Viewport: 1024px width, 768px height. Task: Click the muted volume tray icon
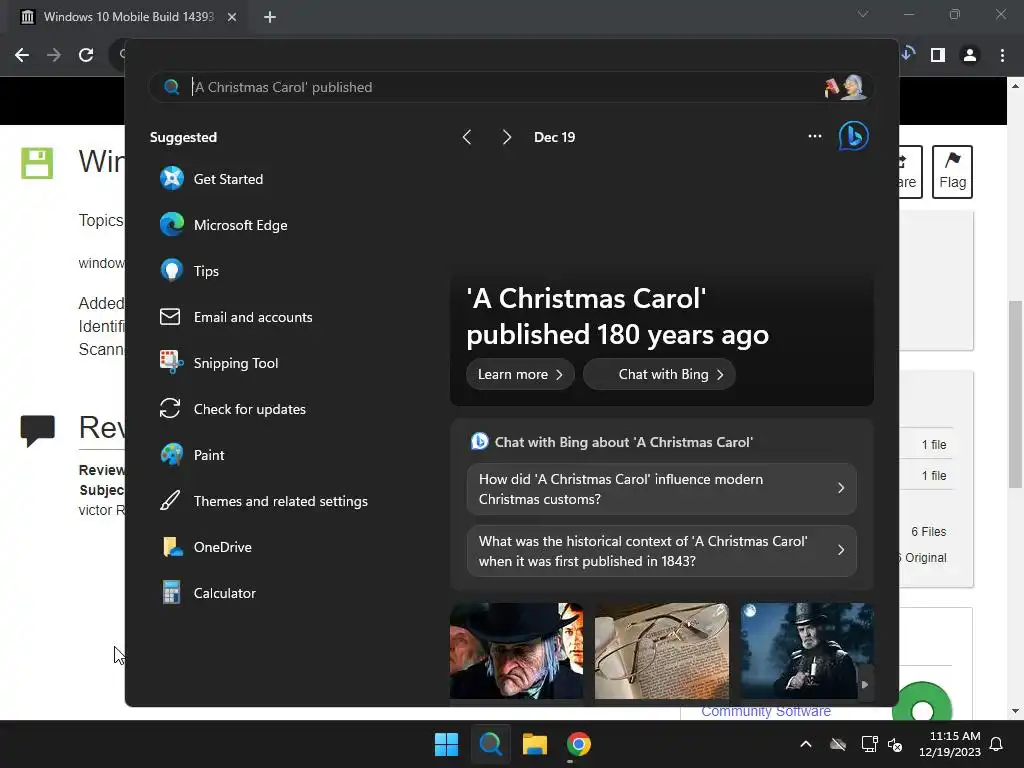pos(895,744)
